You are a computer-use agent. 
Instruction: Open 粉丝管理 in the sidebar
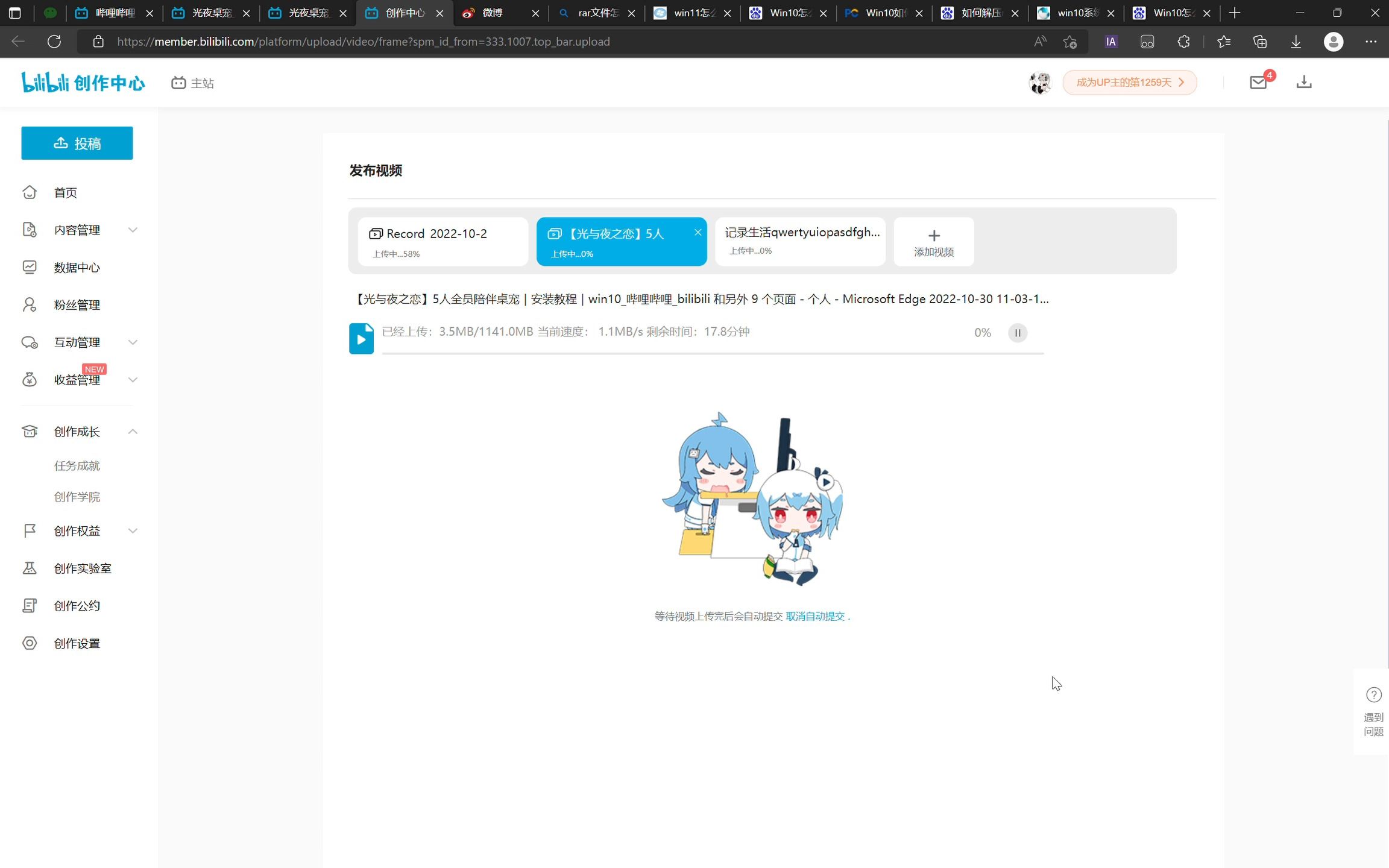tap(77, 304)
